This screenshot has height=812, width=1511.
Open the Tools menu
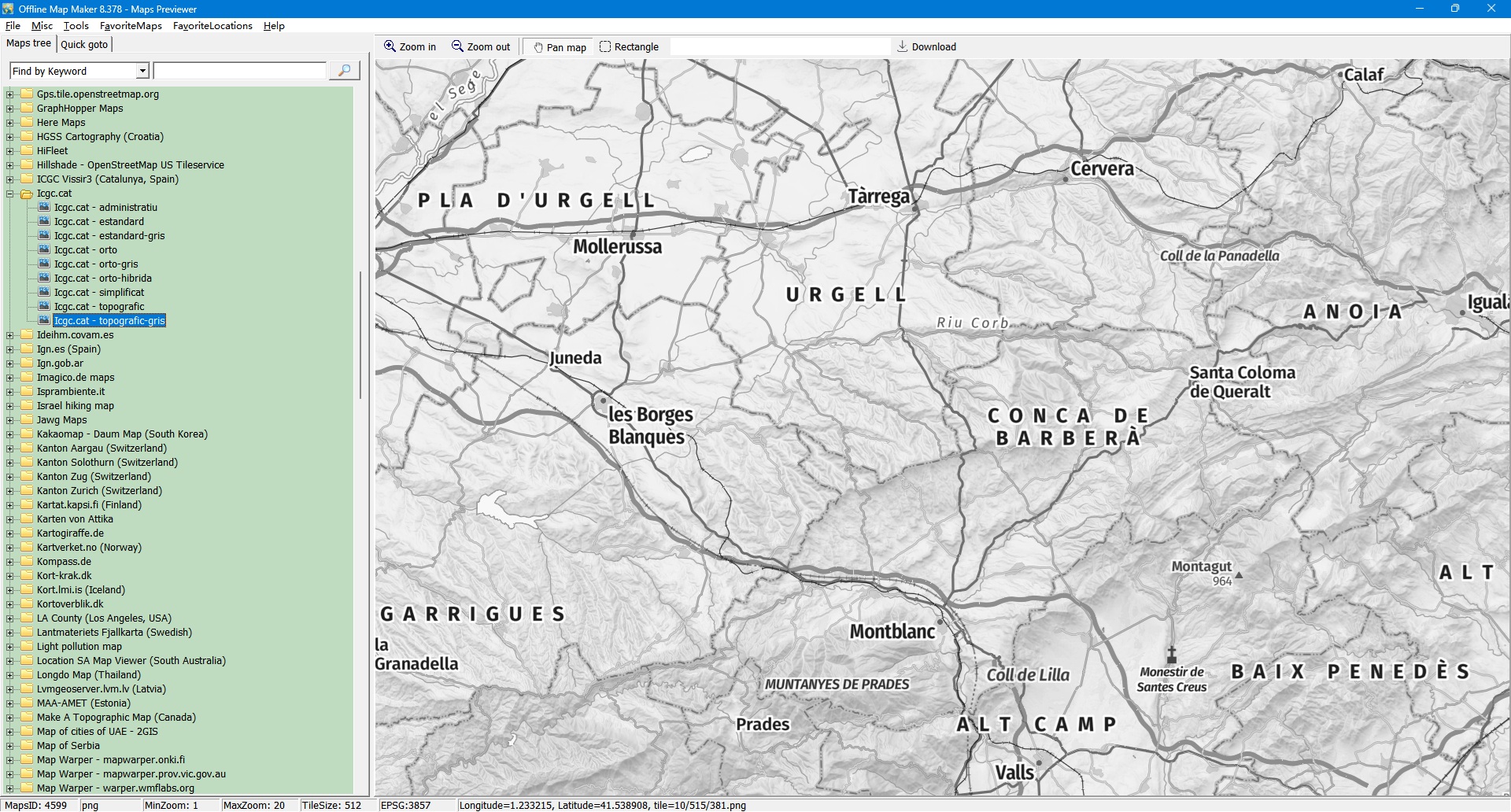coord(76,26)
